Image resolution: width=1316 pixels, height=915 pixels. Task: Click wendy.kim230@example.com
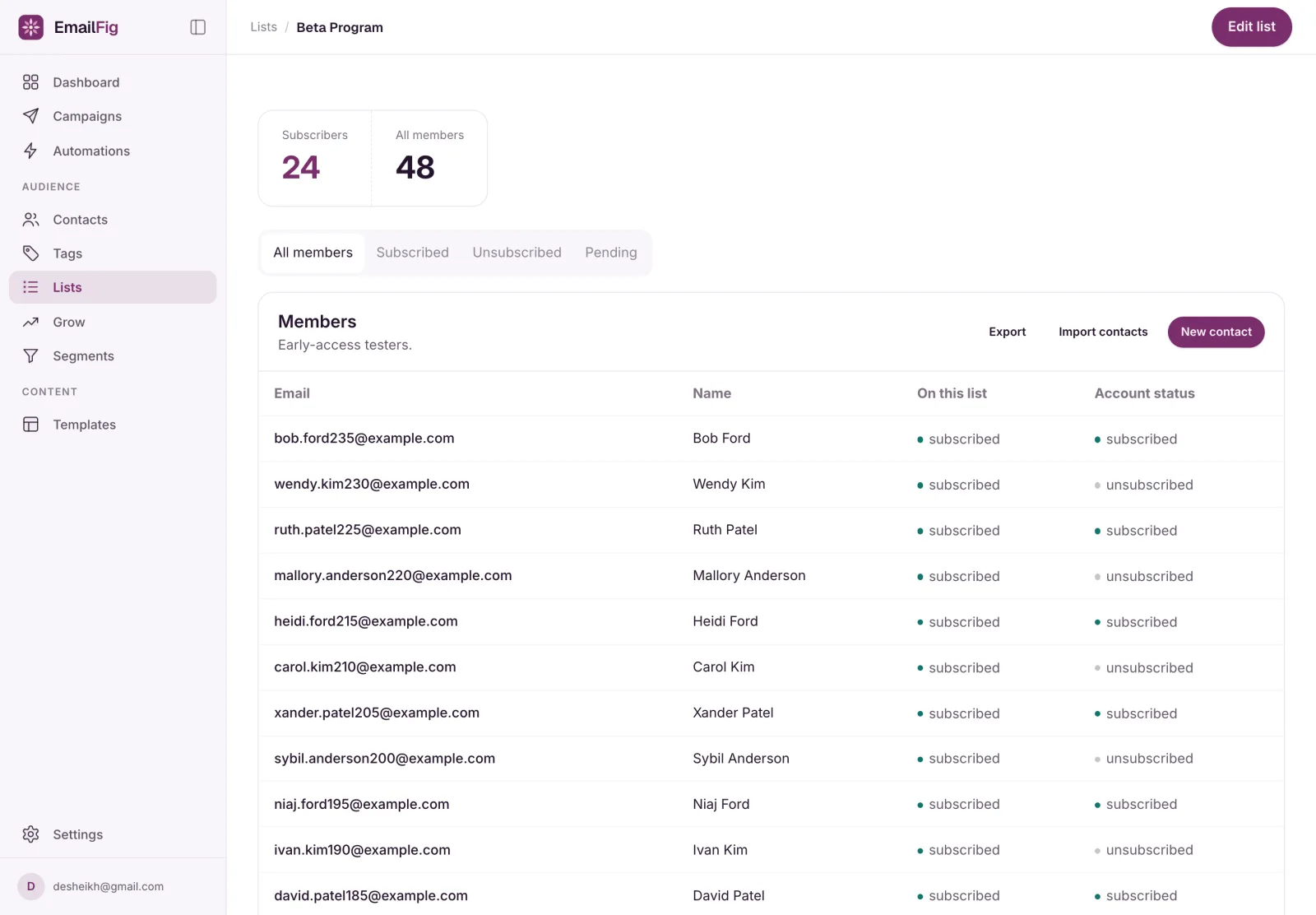click(372, 485)
